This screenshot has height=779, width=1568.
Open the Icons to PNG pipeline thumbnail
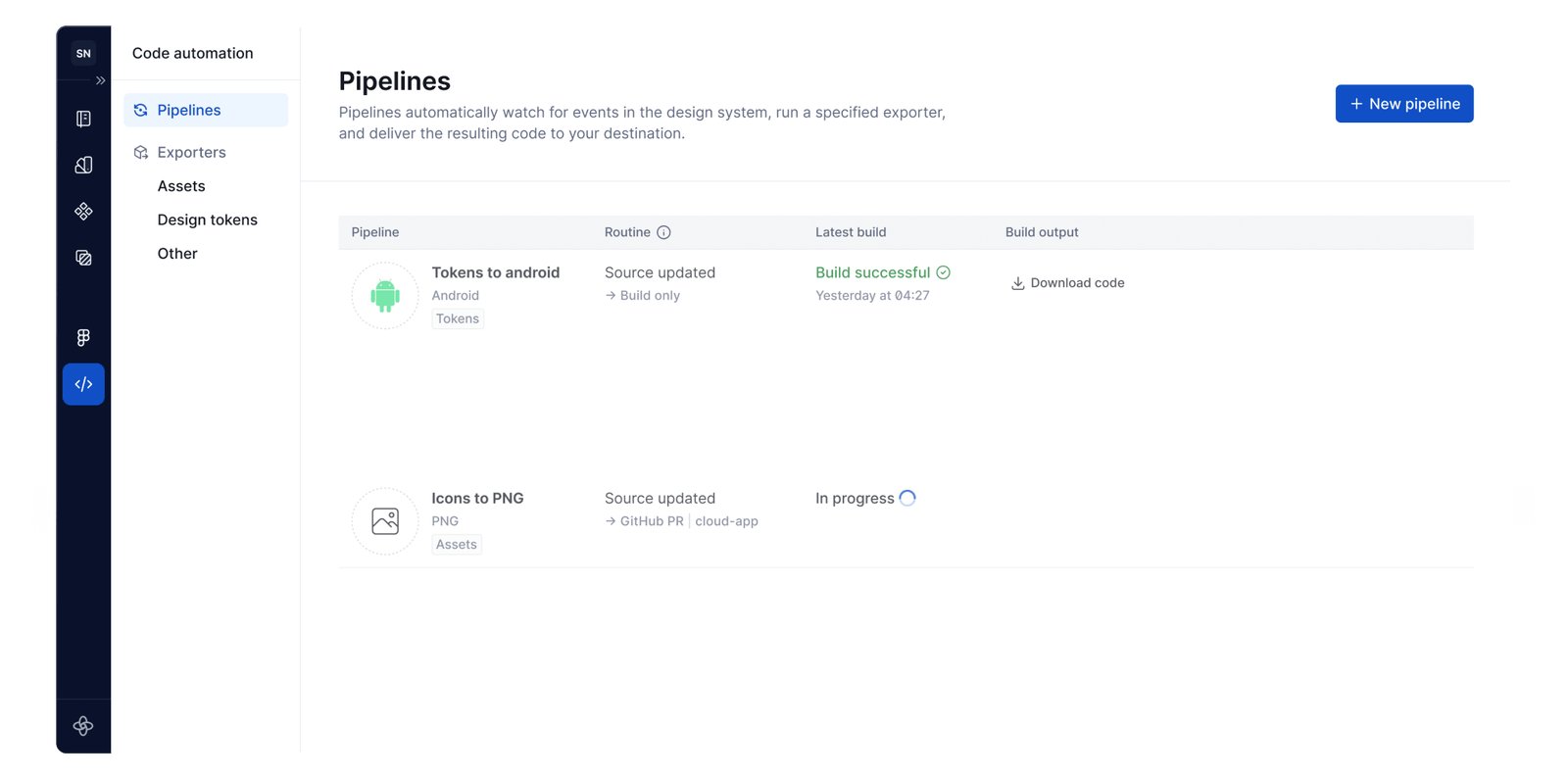384,521
